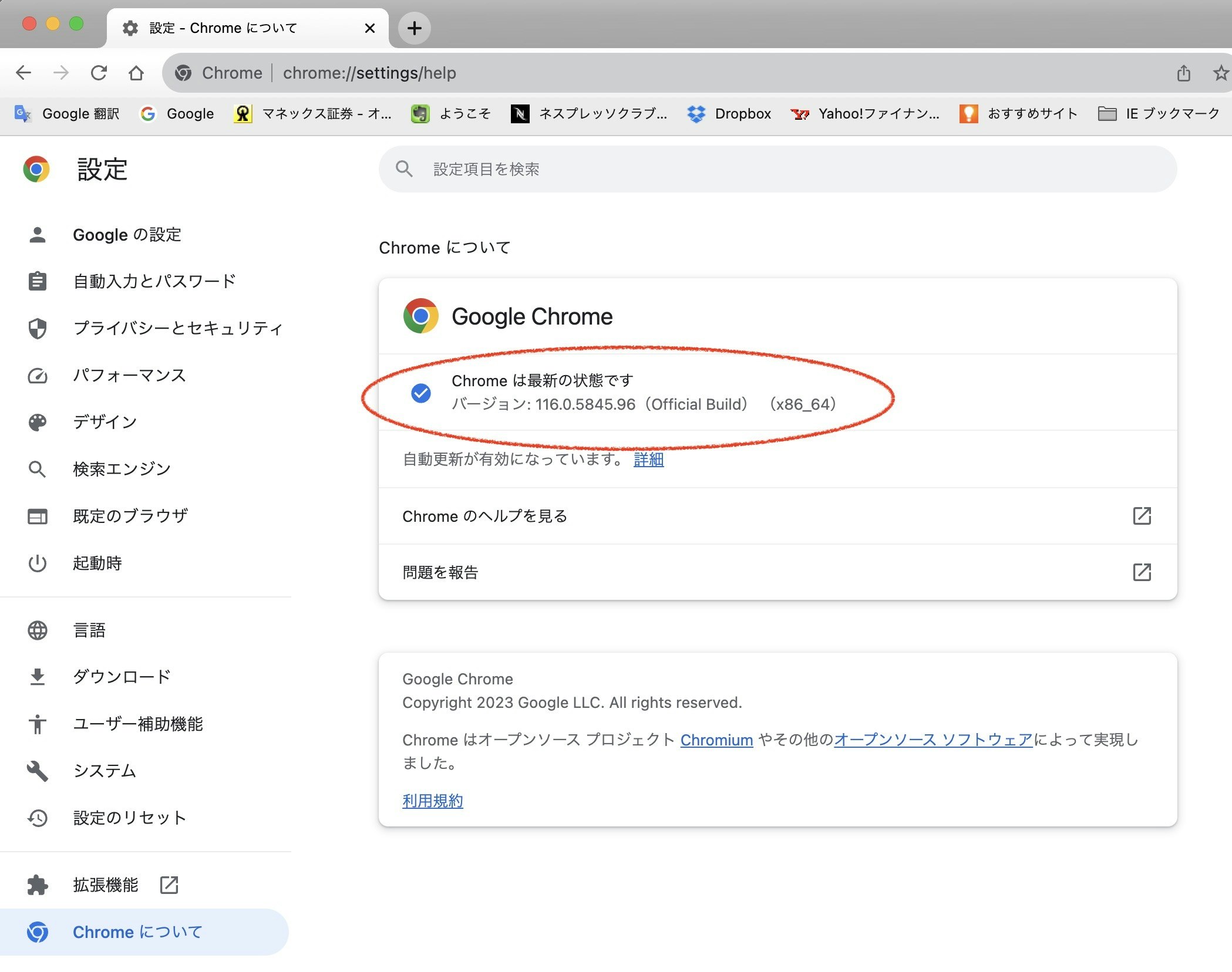This screenshot has width=1232, height=972.
Task: Click version text 116.0.5845.96
Action: pos(585,404)
